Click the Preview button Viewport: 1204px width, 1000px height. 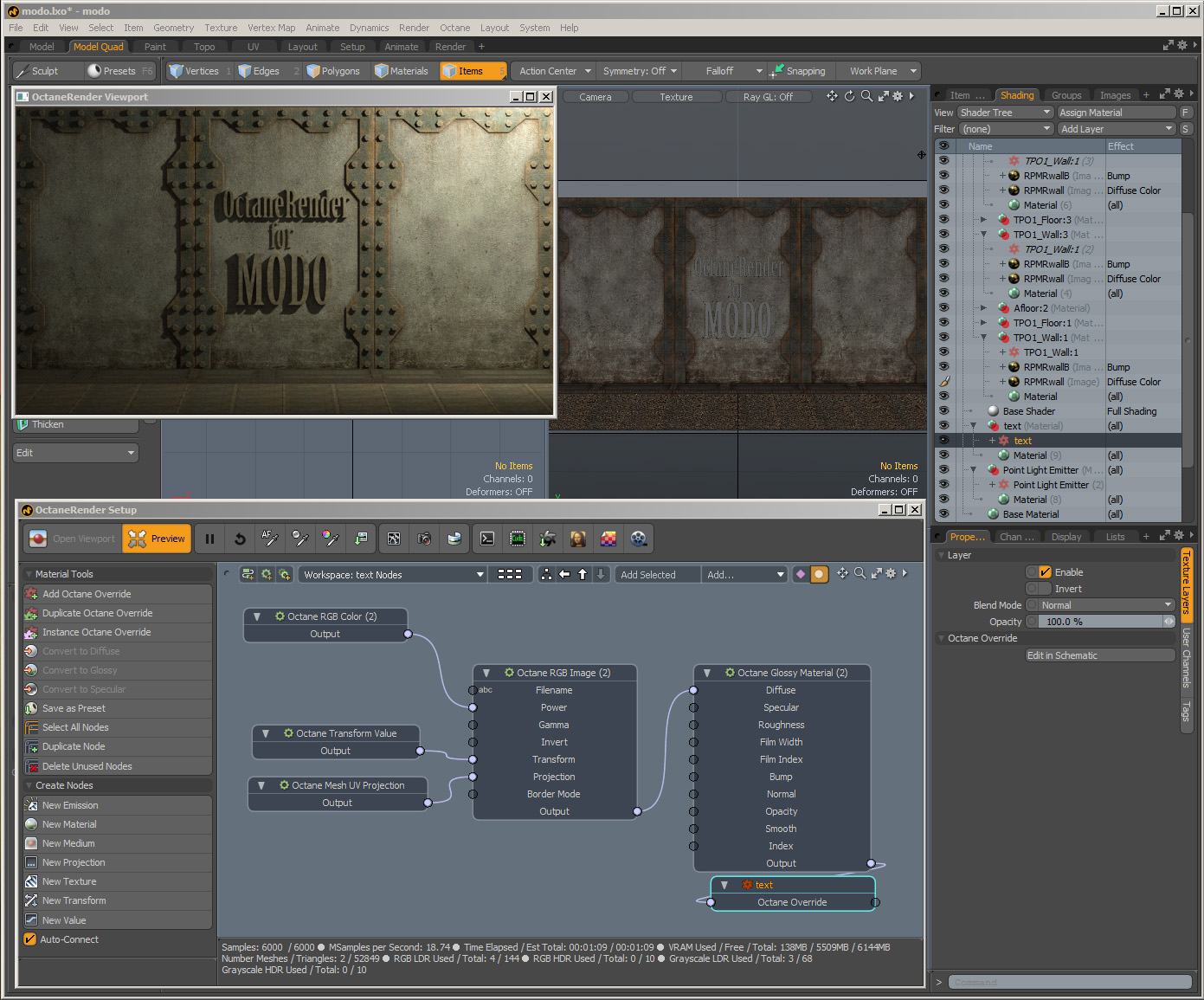tap(157, 539)
